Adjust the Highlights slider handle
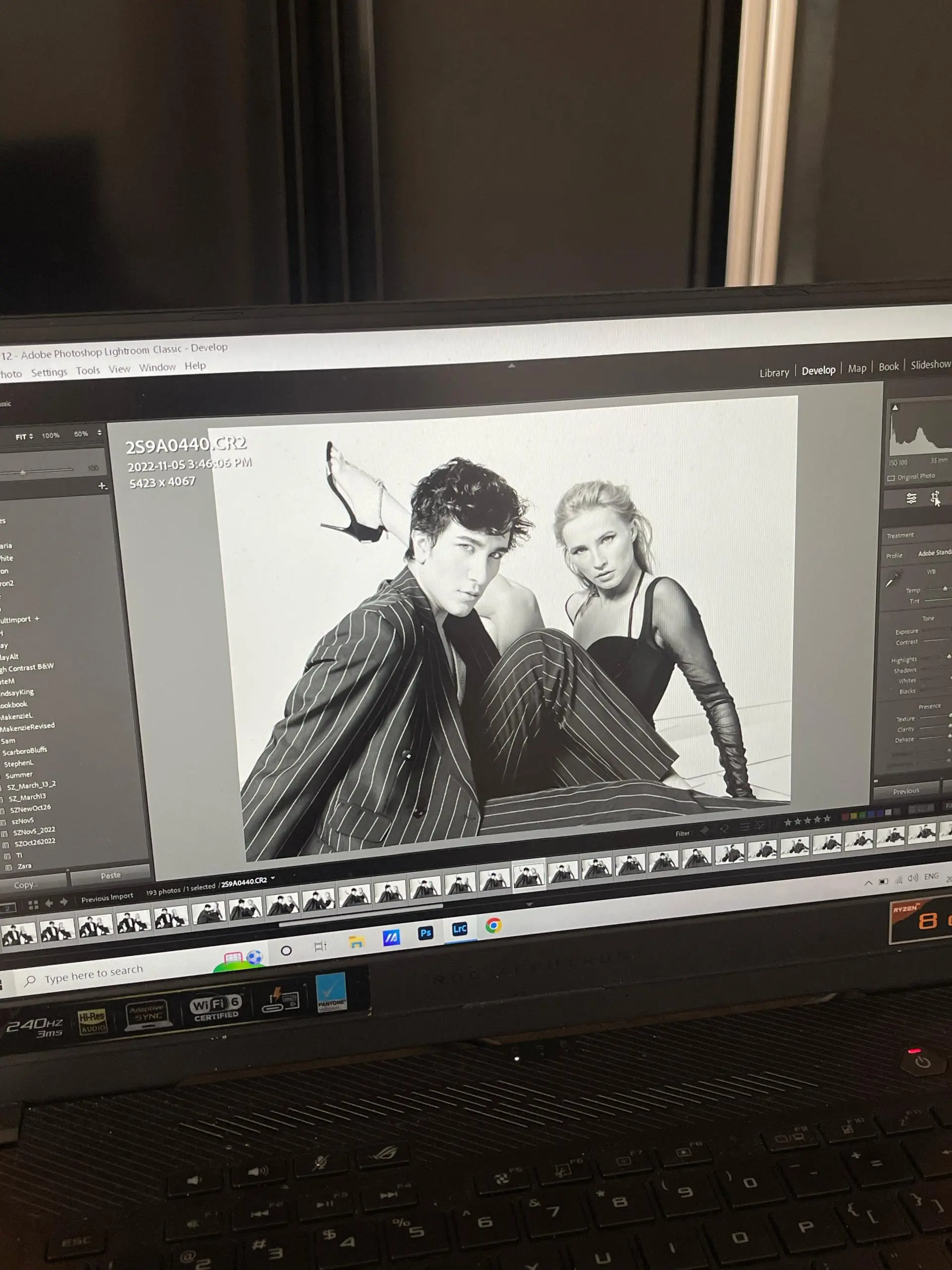Viewport: 952px width, 1270px height. tap(949, 657)
